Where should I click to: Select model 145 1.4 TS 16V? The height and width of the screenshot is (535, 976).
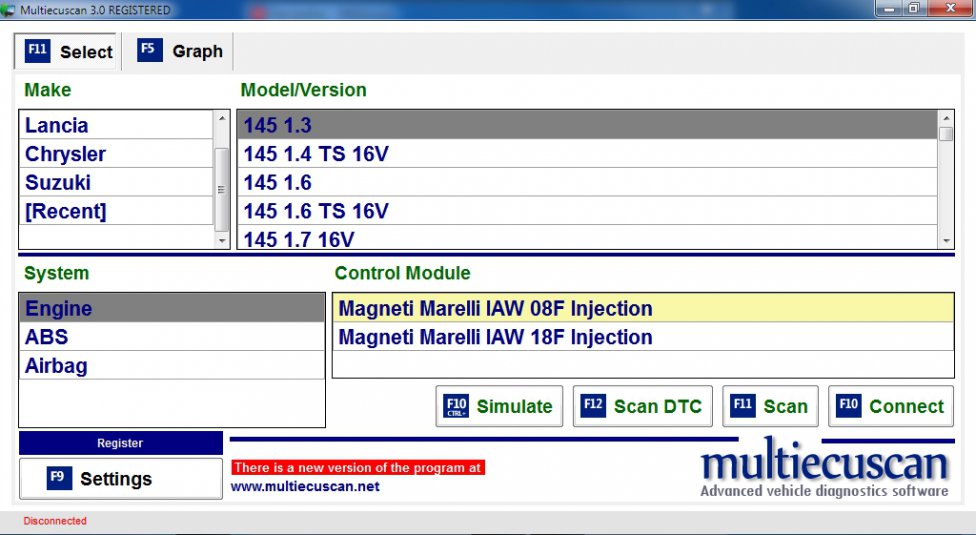[316, 154]
